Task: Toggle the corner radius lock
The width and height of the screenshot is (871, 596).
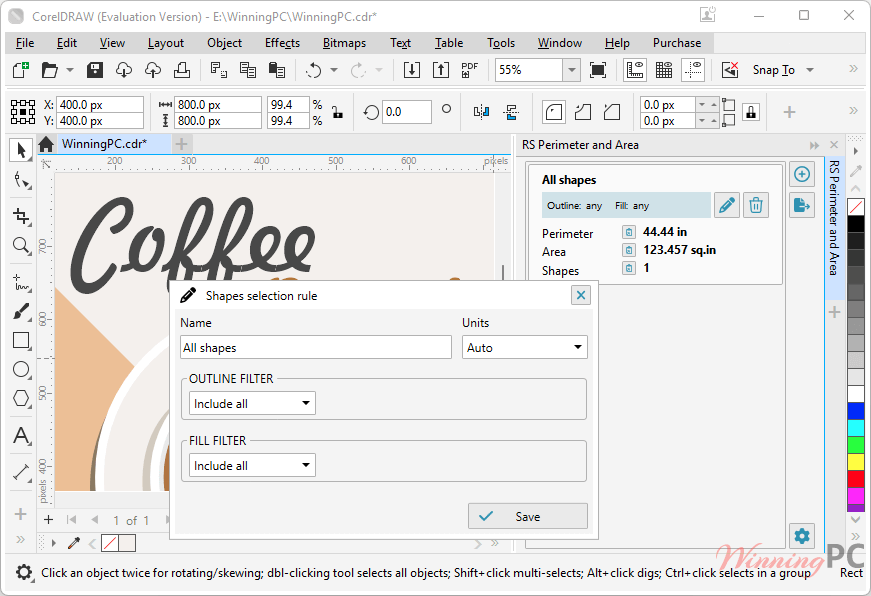Action: (751, 112)
